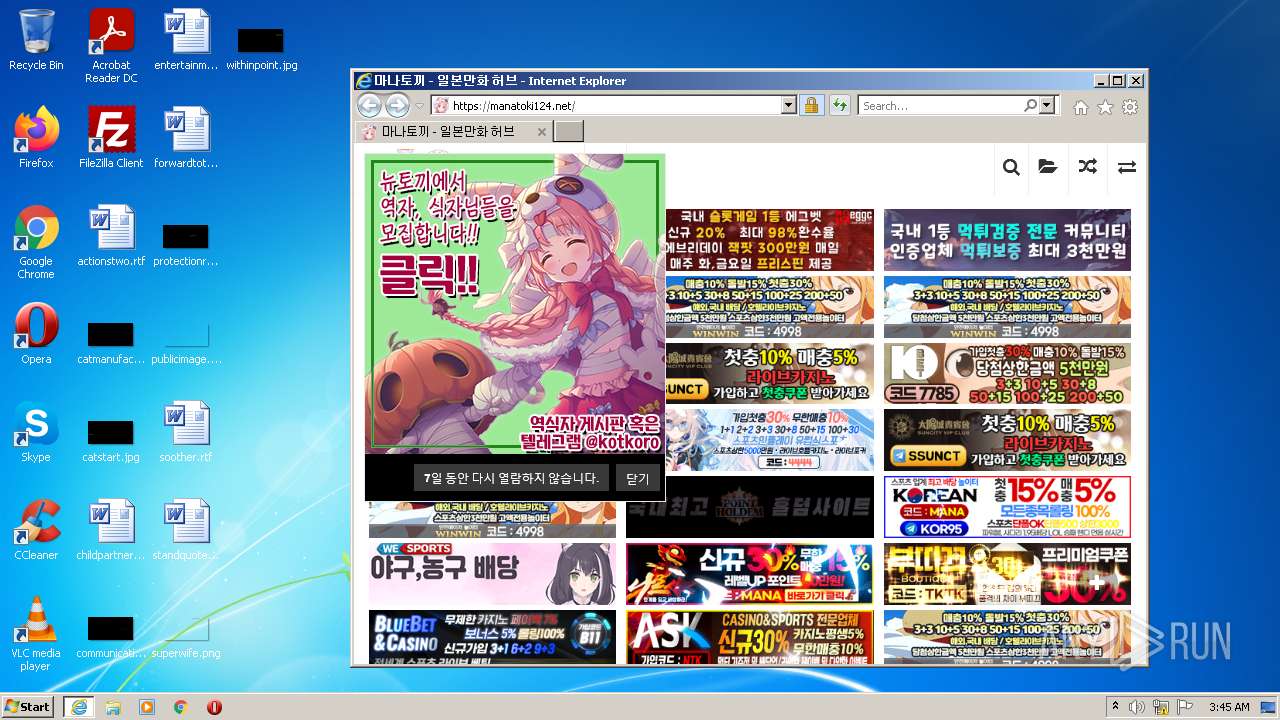Click the ASK CASINO&SPORTS banner
This screenshot has height=720, width=1280.
coord(750,637)
